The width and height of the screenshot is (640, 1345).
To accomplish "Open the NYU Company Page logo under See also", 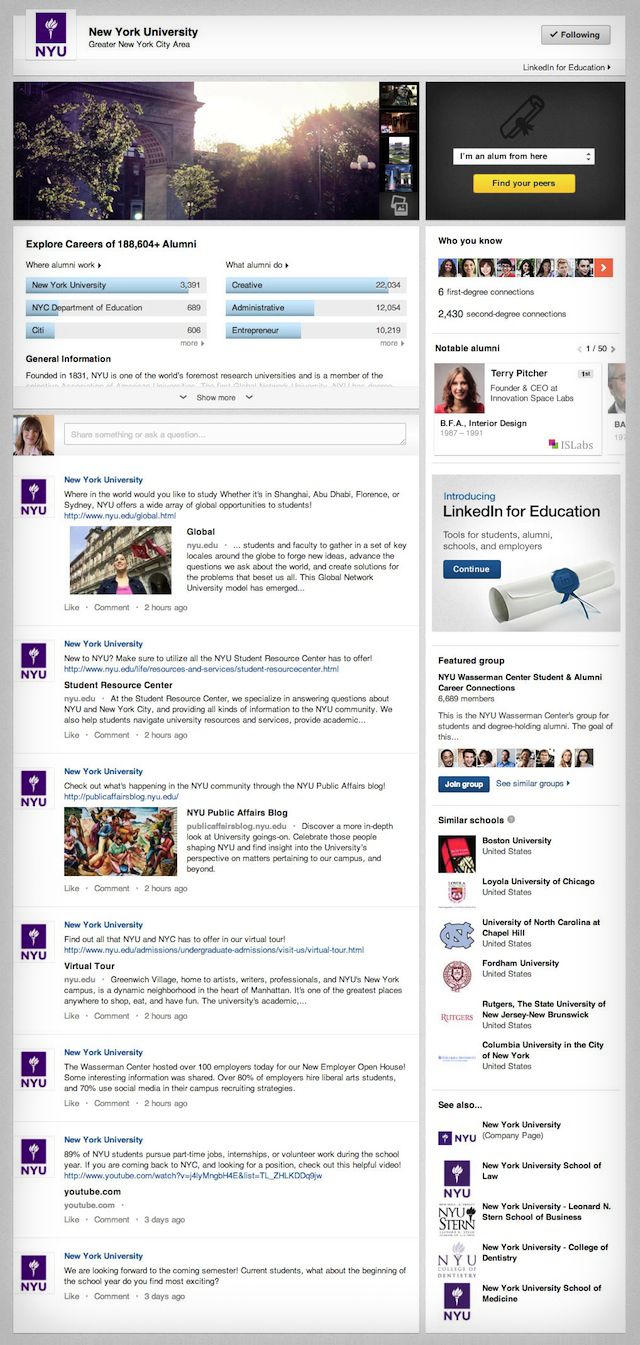I will [457, 1137].
